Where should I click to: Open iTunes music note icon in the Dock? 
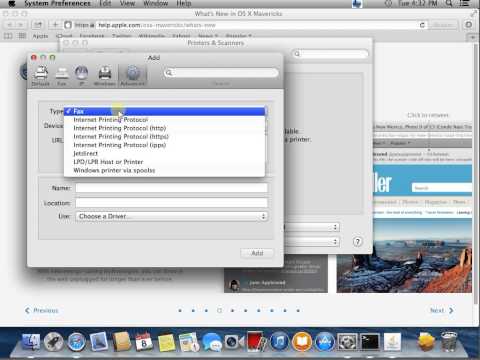pyautogui.click(x=279, y=342)
